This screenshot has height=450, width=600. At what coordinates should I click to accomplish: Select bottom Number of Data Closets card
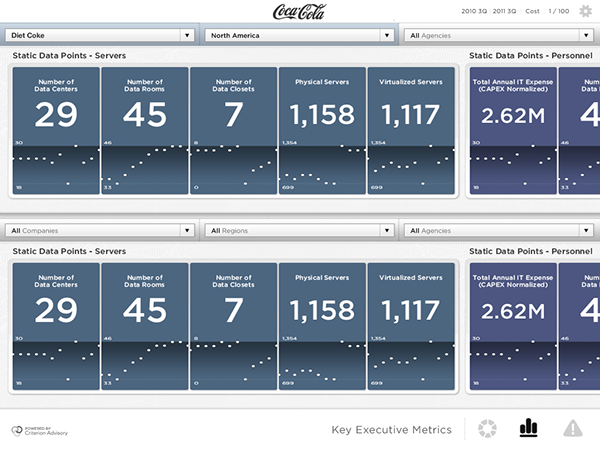tap(233, 326)
